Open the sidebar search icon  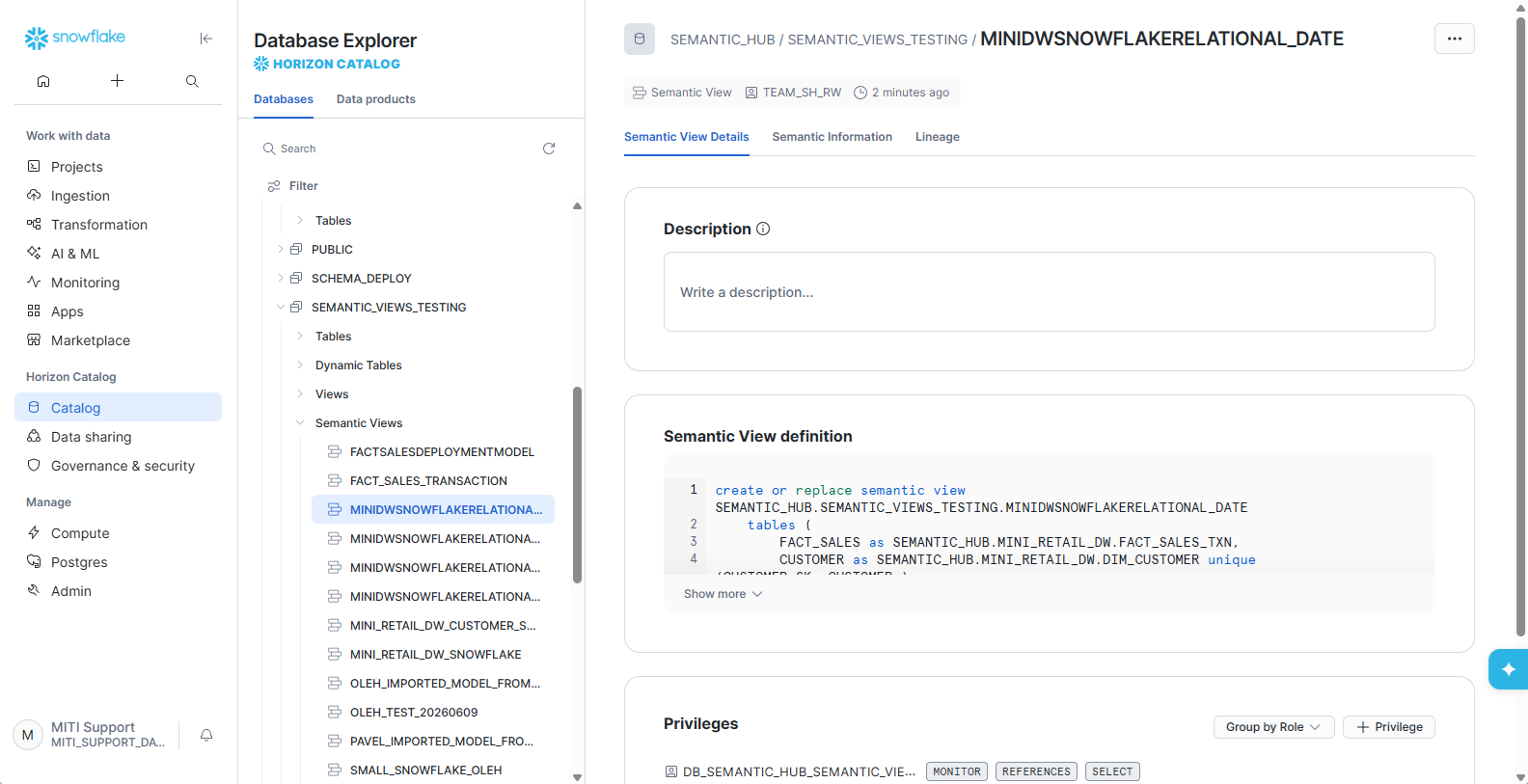coord(192,81)
